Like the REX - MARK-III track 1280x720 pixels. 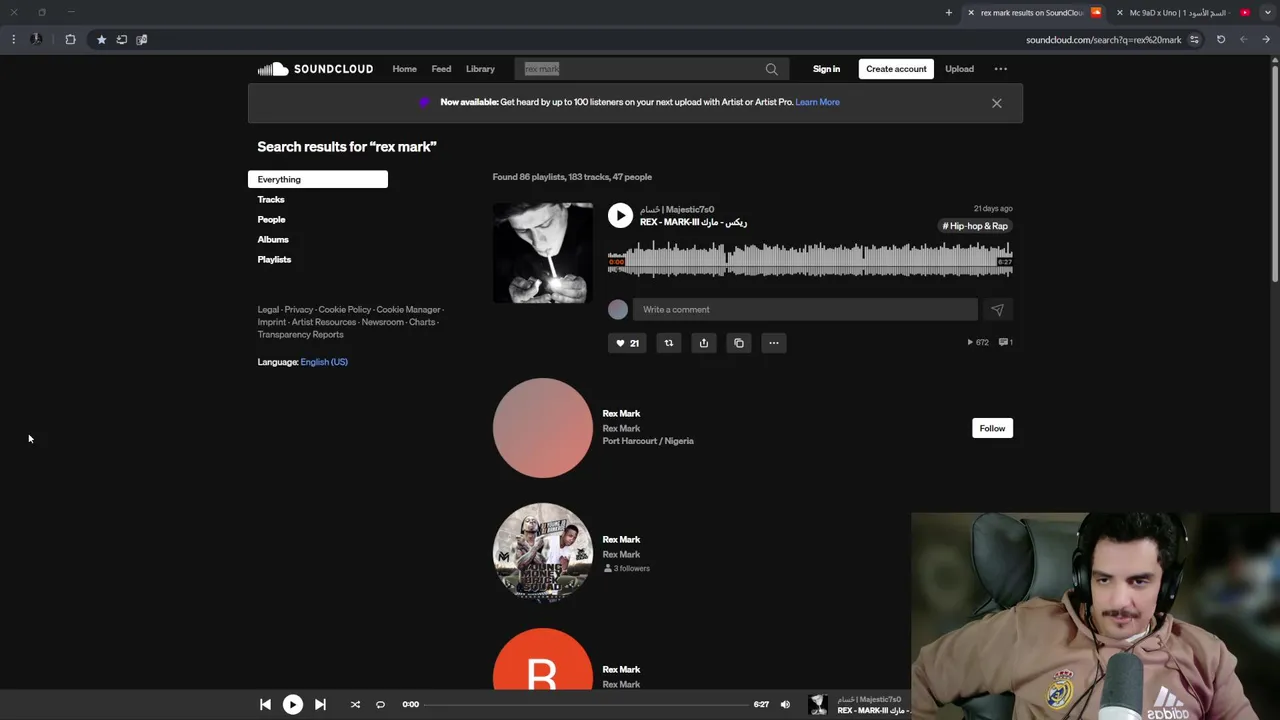tap(627, 343)
